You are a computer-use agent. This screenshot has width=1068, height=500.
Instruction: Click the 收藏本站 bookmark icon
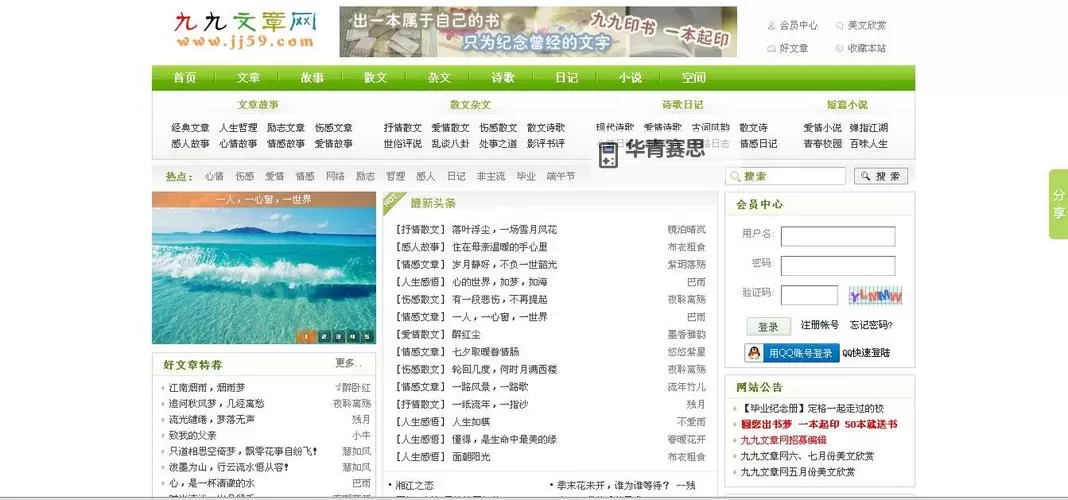tap(839, 48)
